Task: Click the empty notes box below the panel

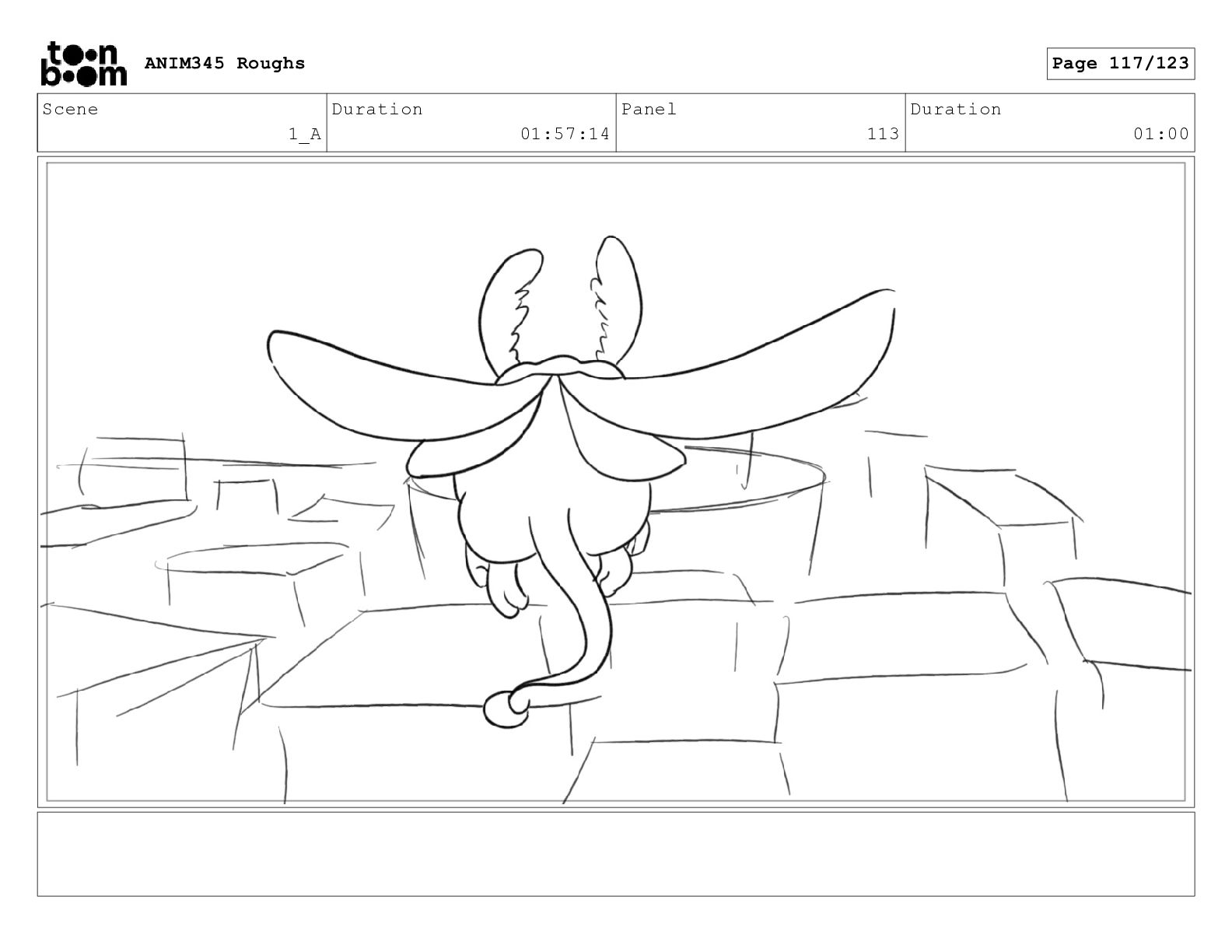Action: coord(616,854)
